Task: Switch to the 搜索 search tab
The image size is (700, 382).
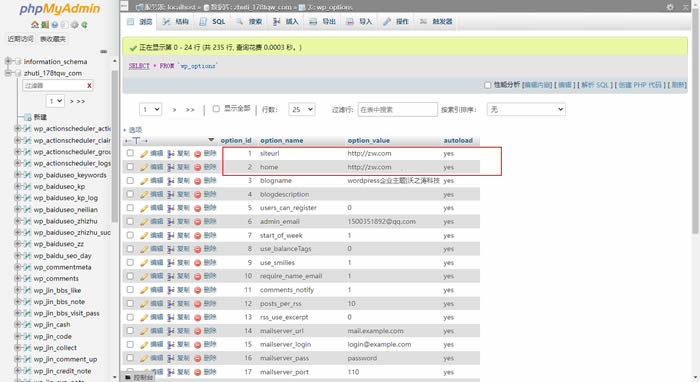Action: [250, 21]
